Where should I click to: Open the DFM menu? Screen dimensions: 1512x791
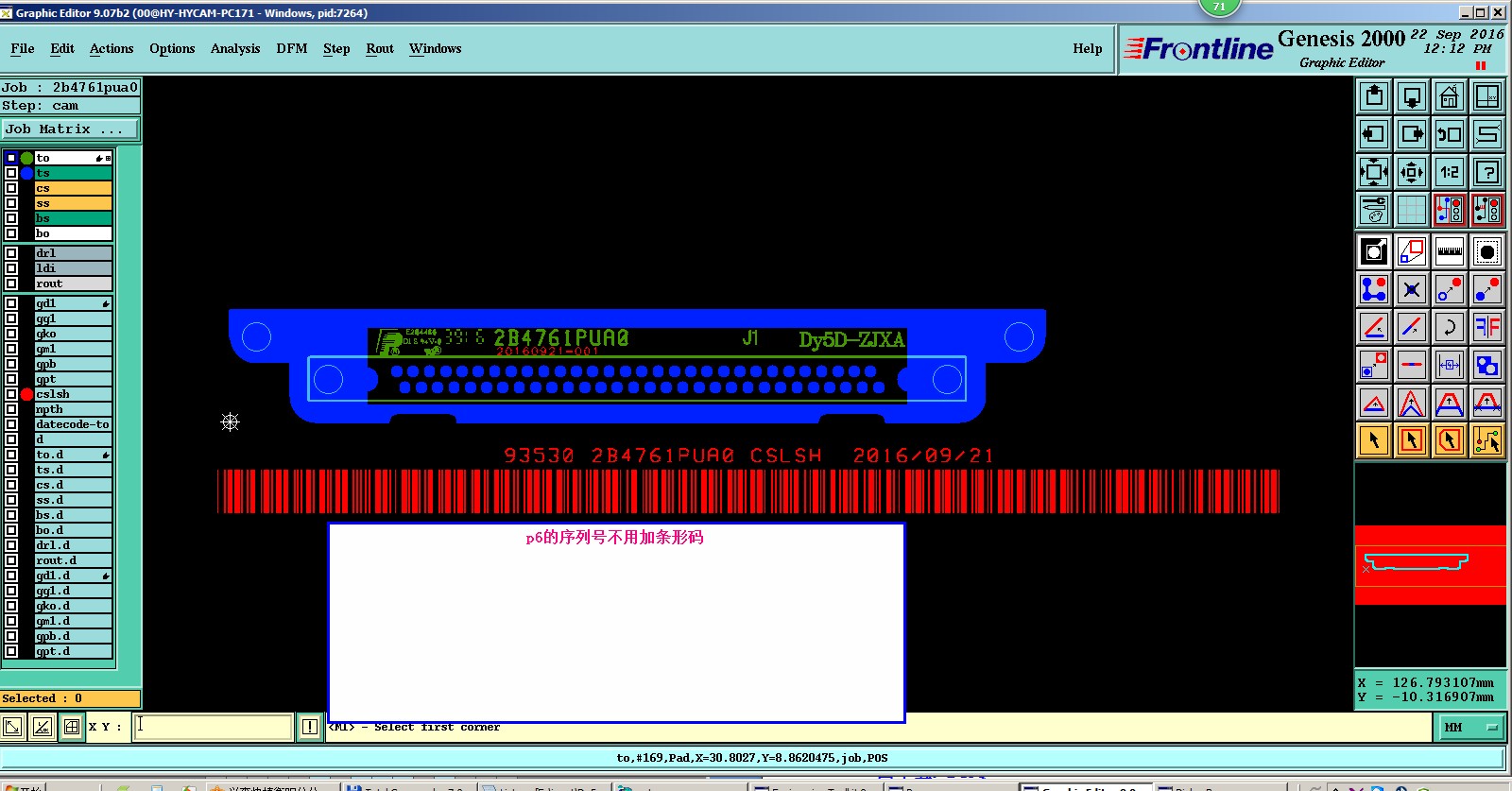tap(292, 48)
